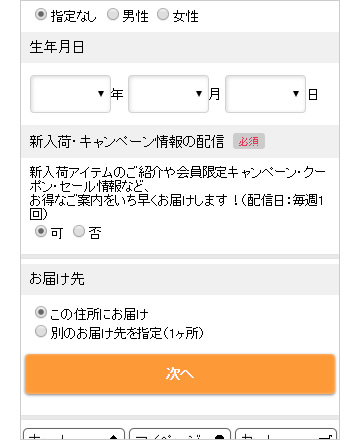The width and height of the screenshot is (360, 440).
Task: Select the 指定なし gender radio button
Action: coord(41,15)
